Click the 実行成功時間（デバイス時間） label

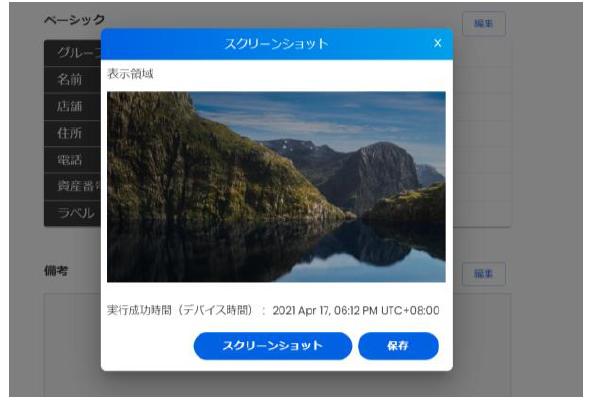179,310
